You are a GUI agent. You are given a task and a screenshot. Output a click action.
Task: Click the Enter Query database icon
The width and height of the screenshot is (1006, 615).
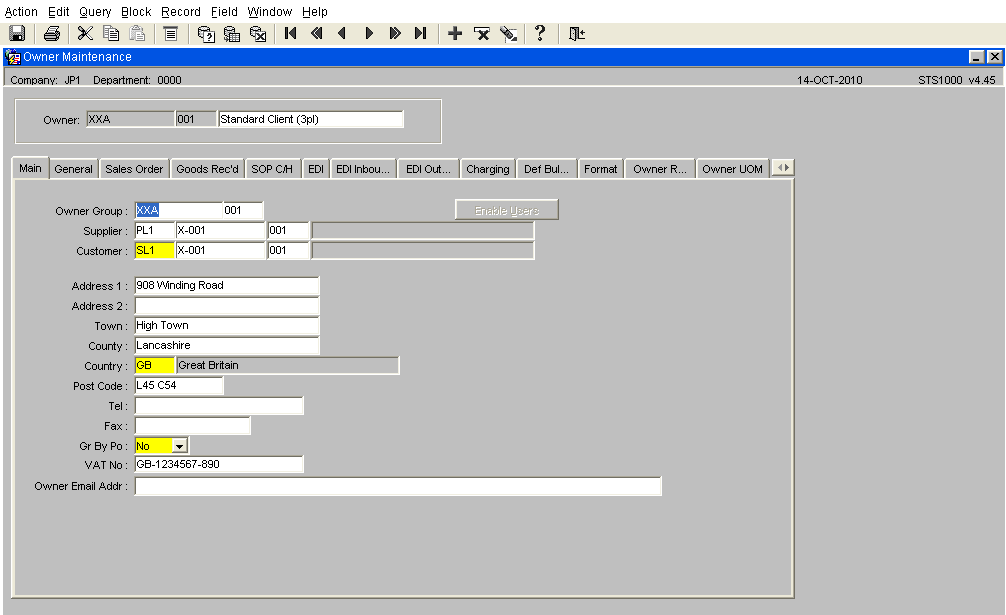point(205,33)
